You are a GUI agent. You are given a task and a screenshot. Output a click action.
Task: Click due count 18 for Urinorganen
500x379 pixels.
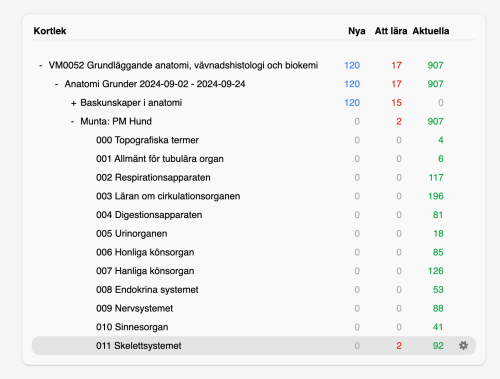[x=438, y=233]
